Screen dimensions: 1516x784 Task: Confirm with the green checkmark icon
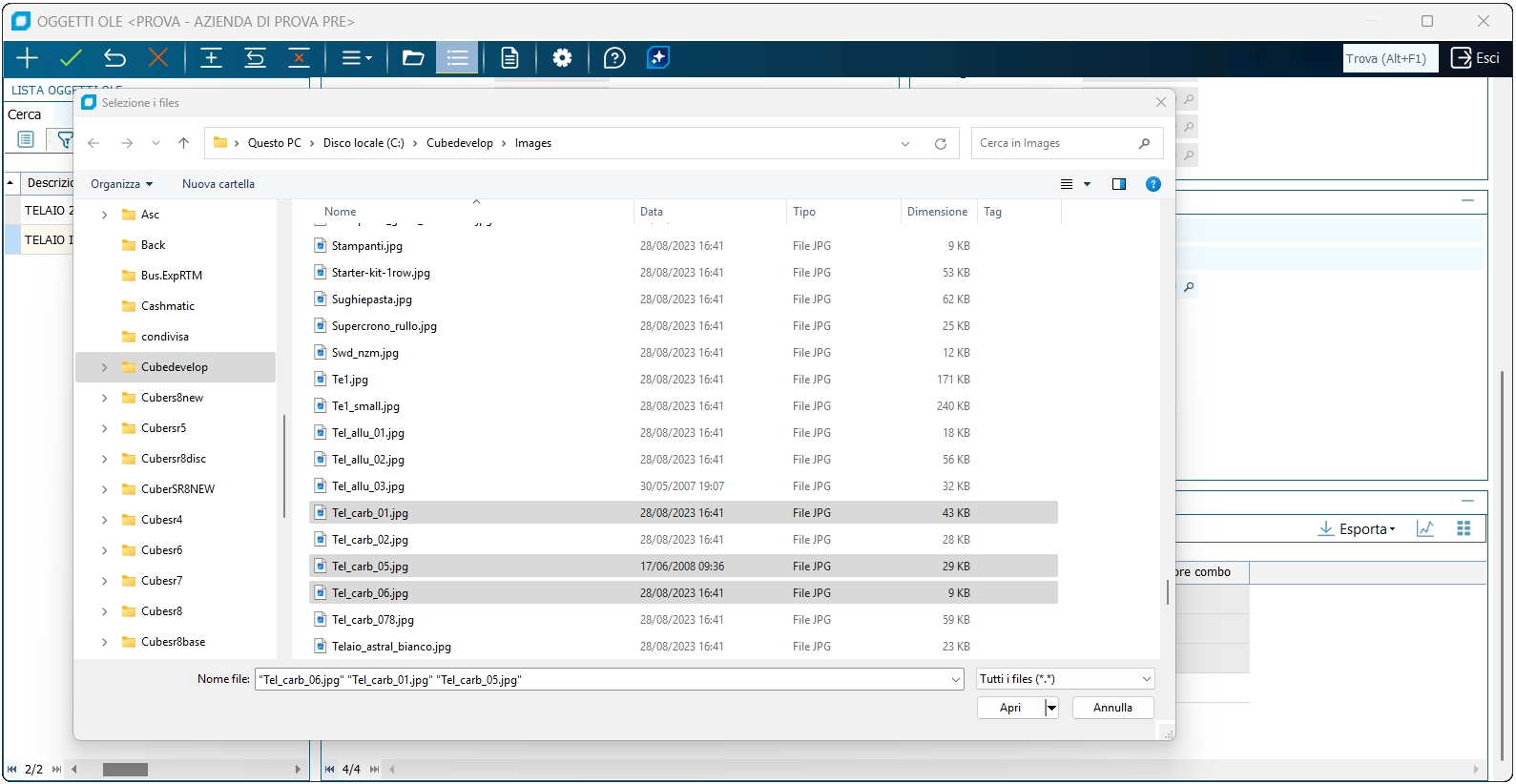click(x=71, y=58)
